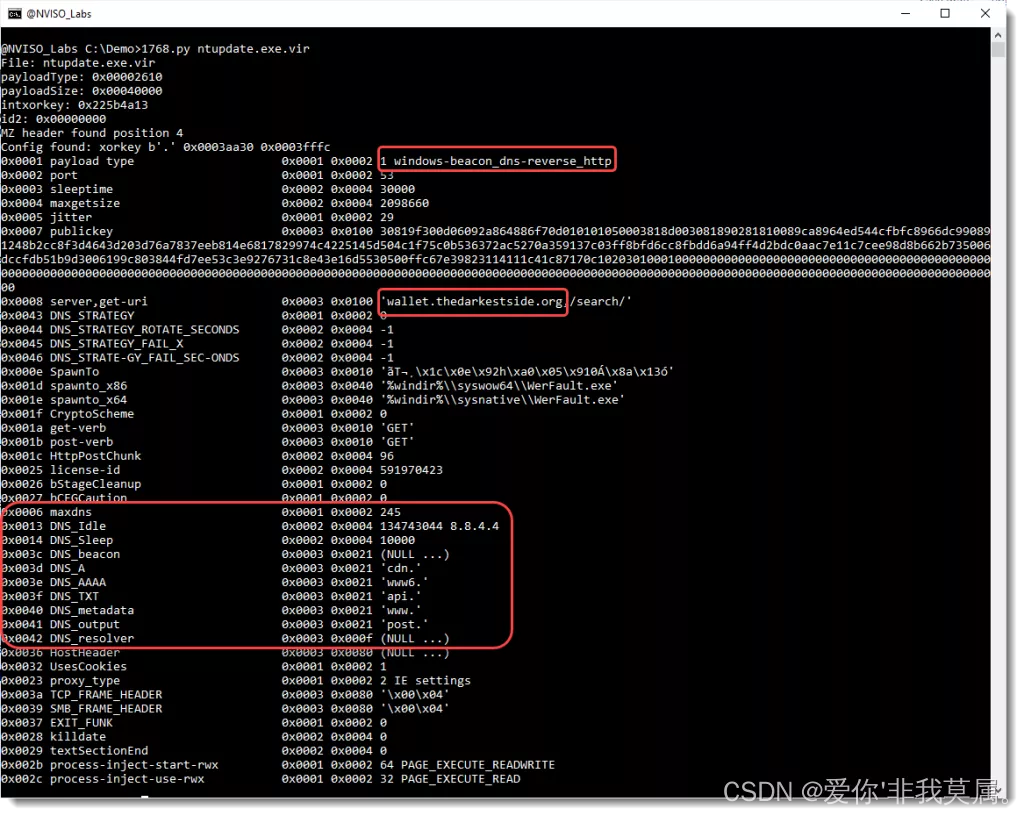Click the DNS_beacon label

click(85, 554)
